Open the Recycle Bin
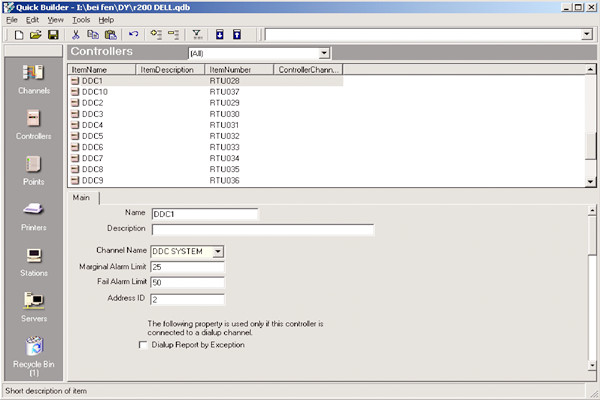Screen dimensions: 600x400 (x=33, y=350)
